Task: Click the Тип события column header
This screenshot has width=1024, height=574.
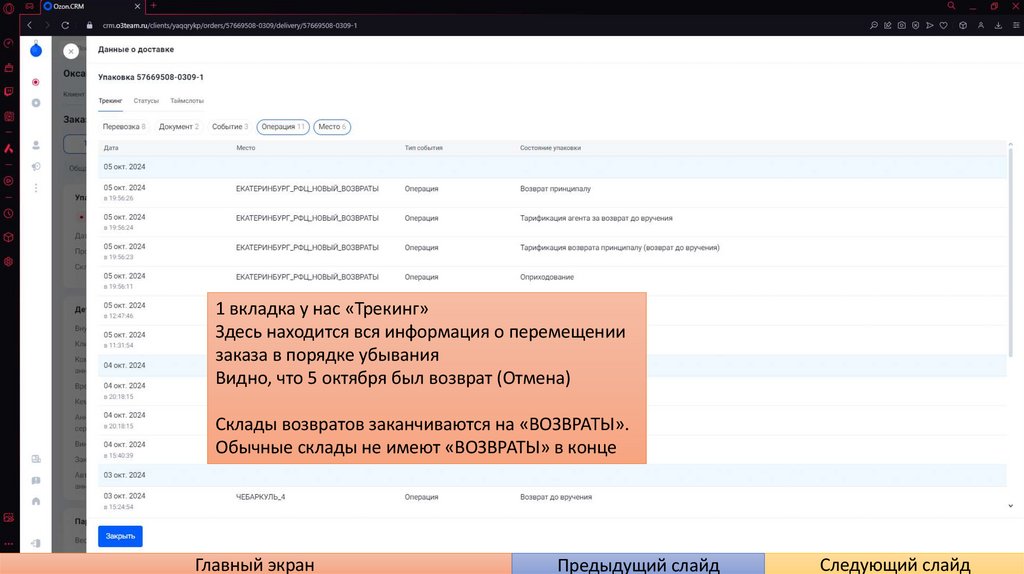Action: [x=423, y=148]
